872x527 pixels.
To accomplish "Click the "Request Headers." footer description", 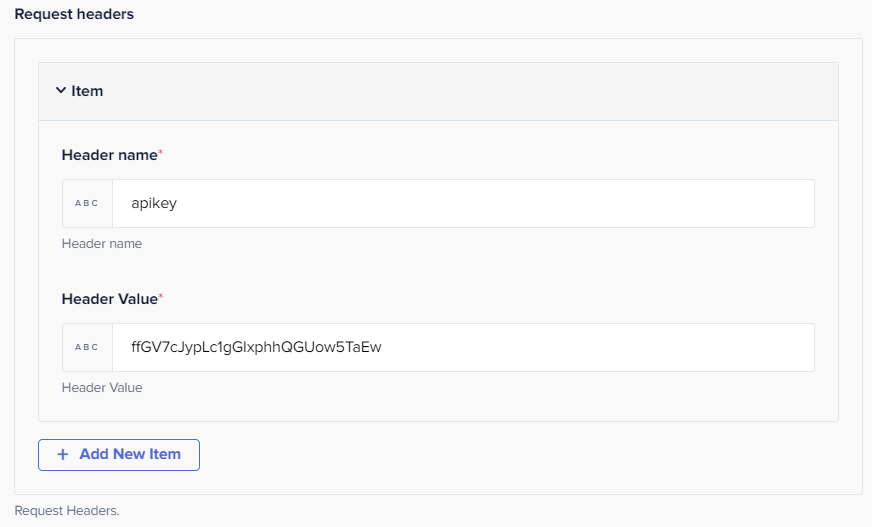I will (67, 510).
